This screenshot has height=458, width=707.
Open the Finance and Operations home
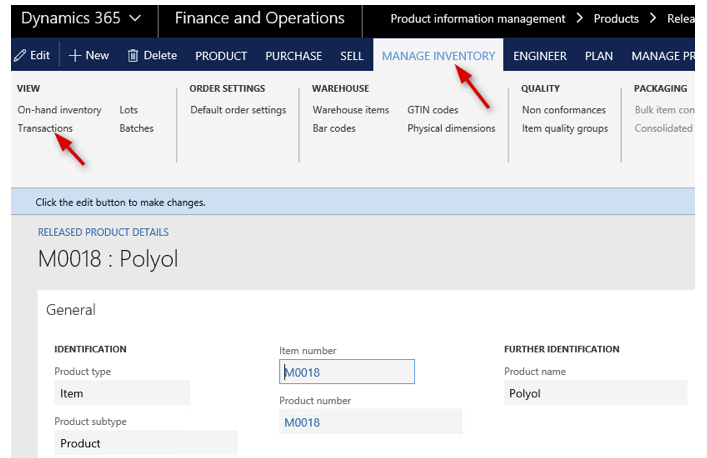pos(260,18)
